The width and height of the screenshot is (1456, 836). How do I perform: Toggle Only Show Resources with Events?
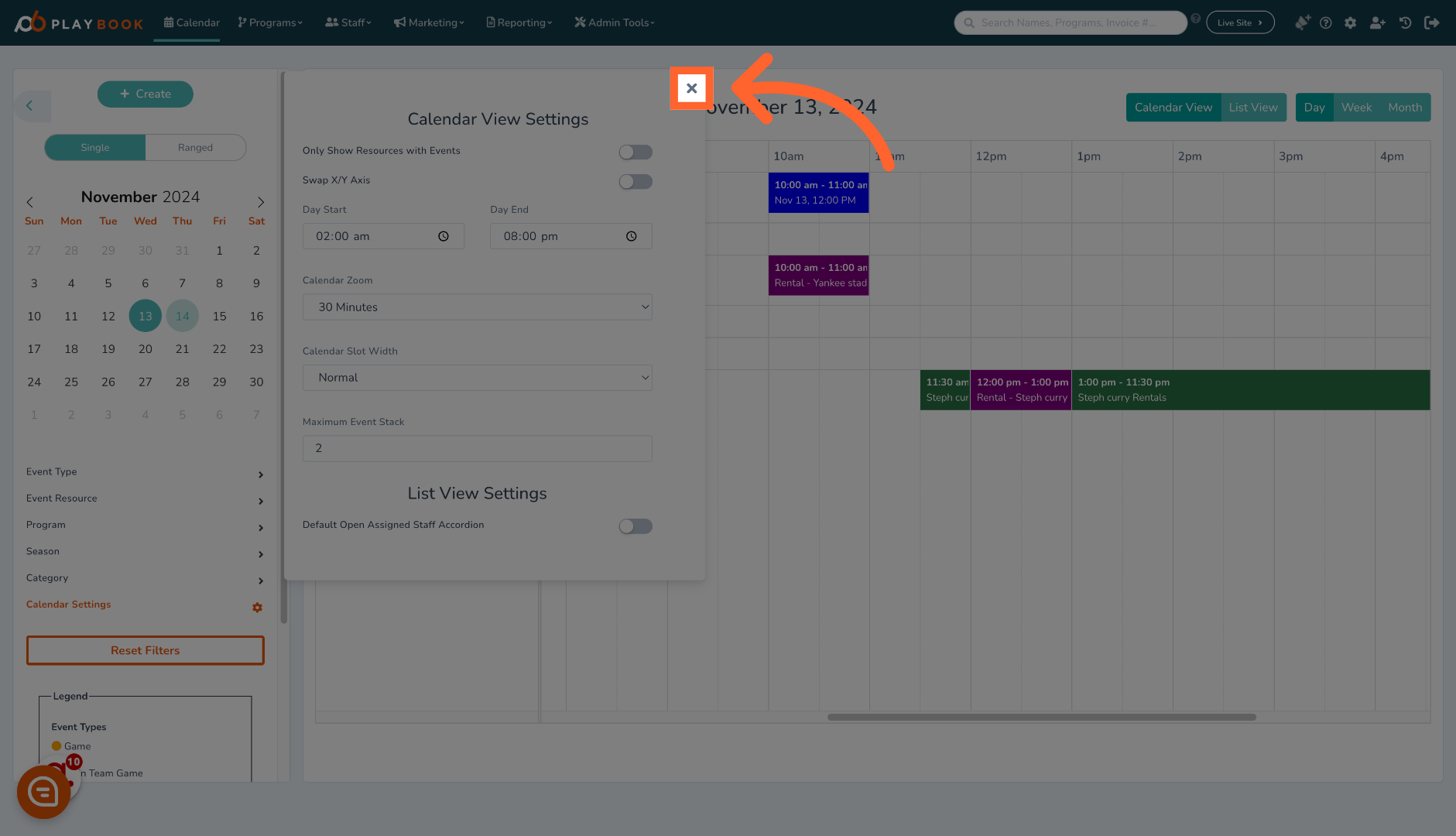tap(636, 152)
